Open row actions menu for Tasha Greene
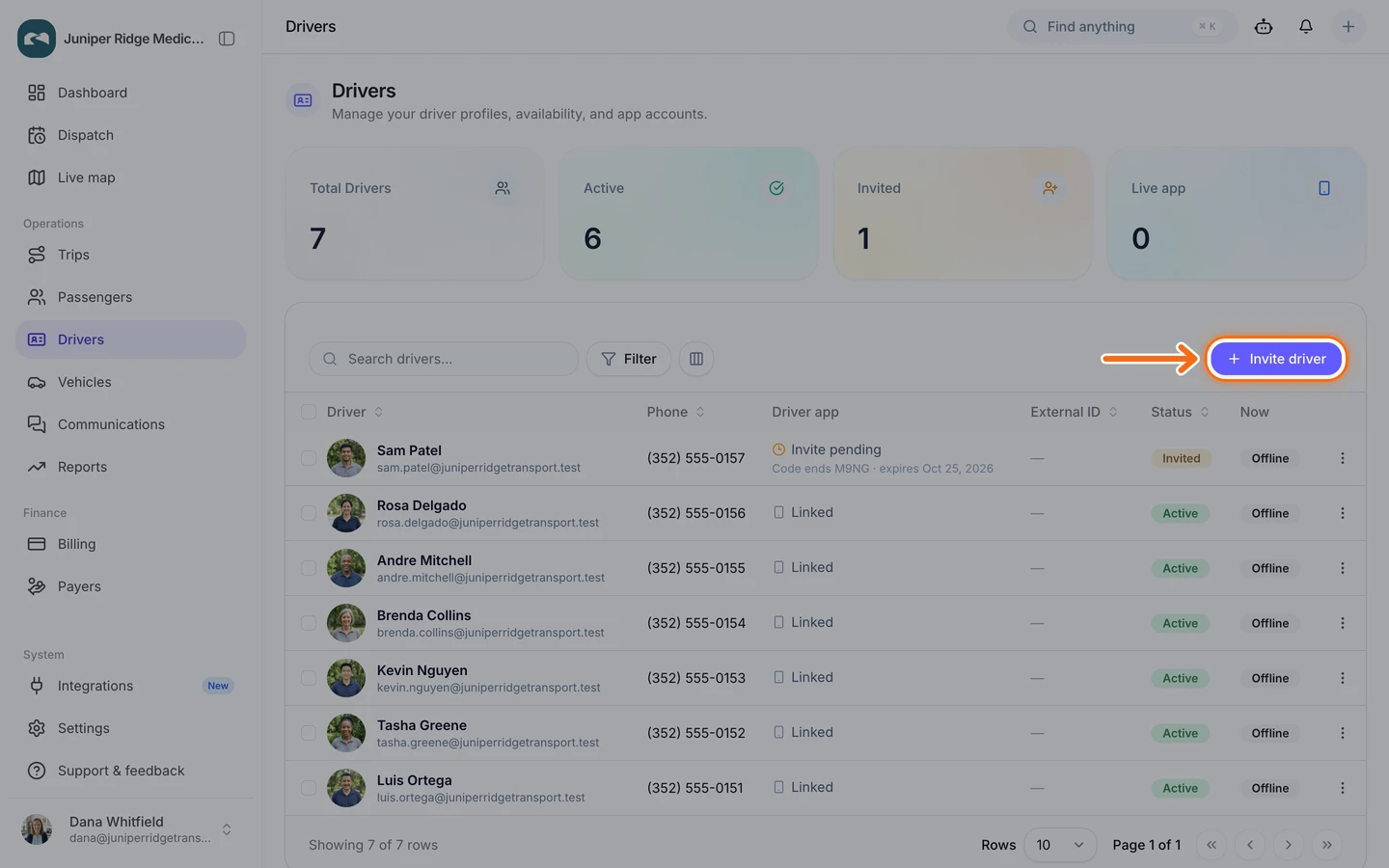This screenshot has height=868, width=1389. pos(1342,733)
